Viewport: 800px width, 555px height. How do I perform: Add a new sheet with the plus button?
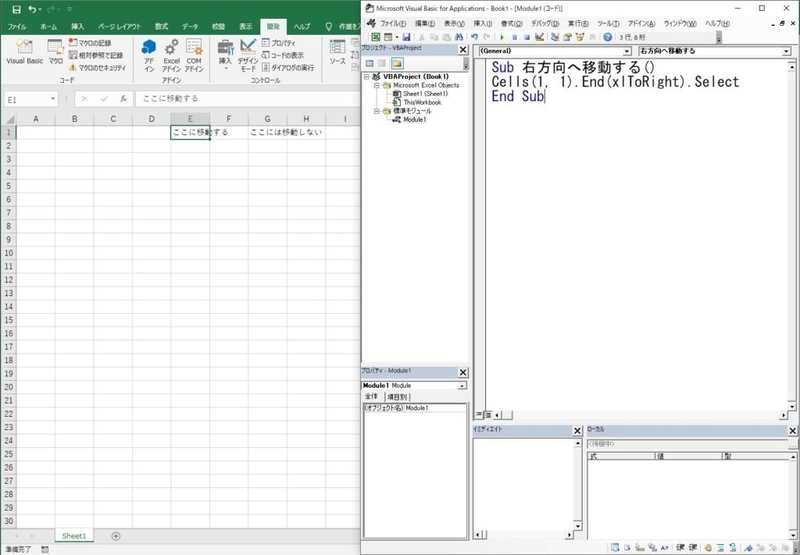click(x=116, y=536)
